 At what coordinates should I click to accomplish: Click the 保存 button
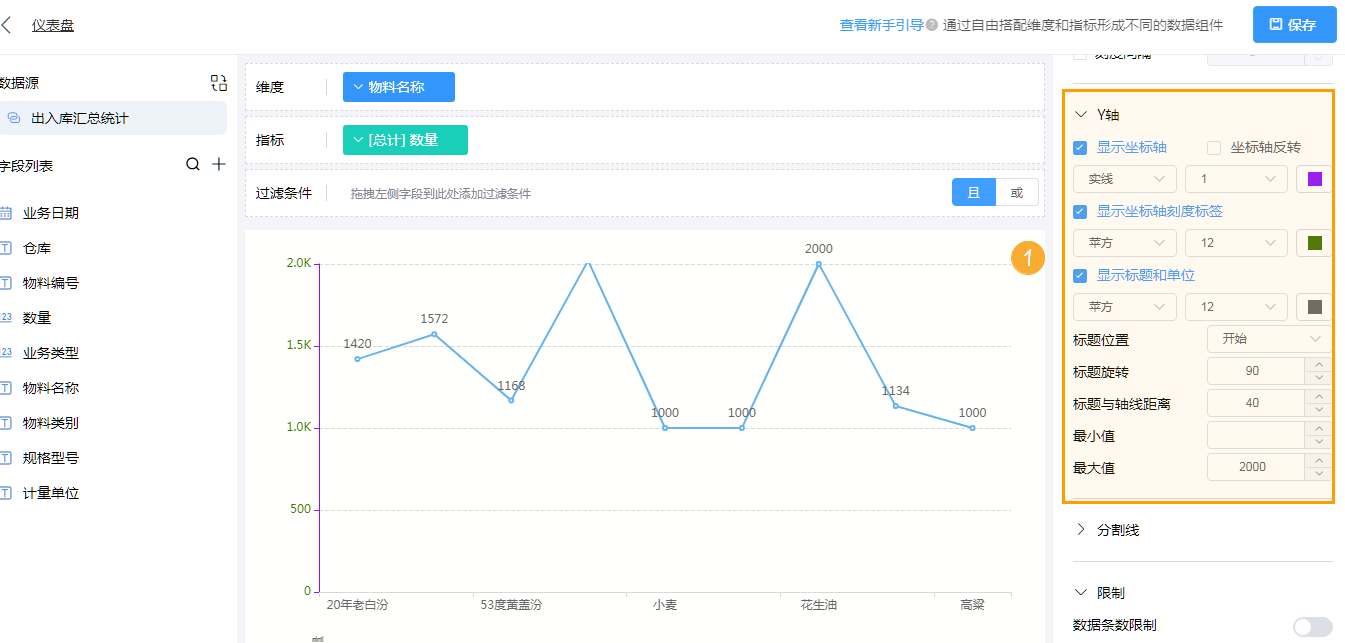coord(1294,25)
